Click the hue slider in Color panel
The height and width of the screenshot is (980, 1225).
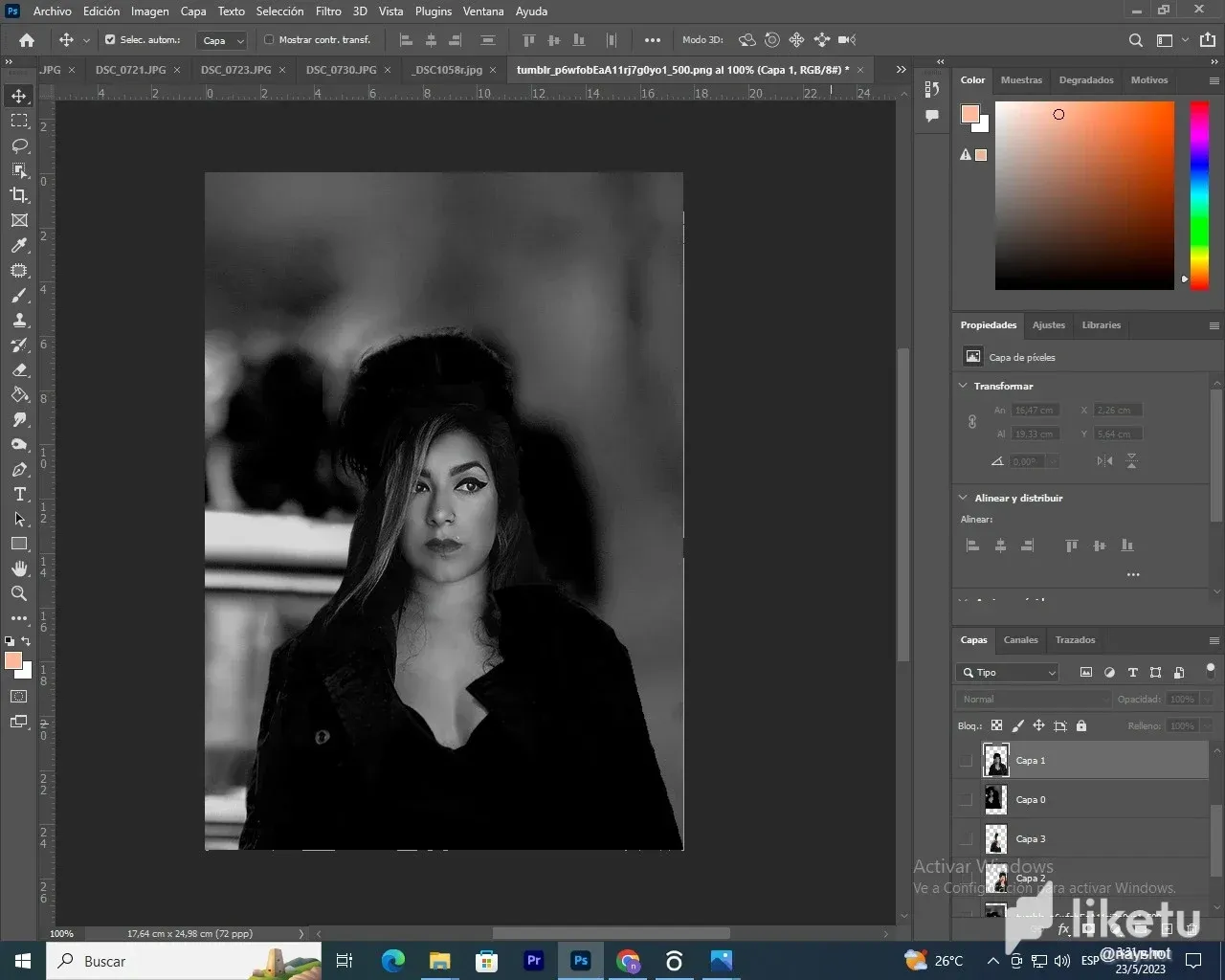(1199, 195)
